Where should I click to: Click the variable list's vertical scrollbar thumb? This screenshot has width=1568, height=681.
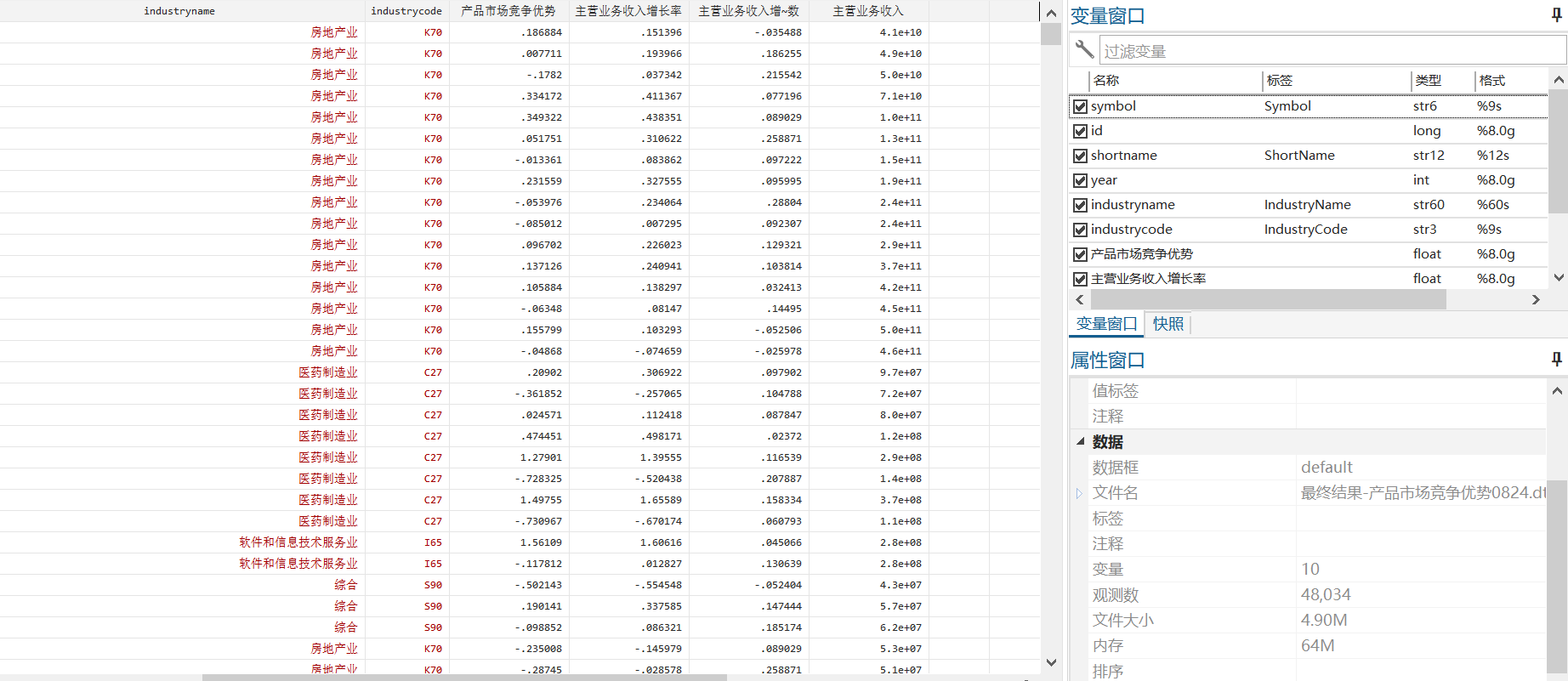tap(1558, 151)
